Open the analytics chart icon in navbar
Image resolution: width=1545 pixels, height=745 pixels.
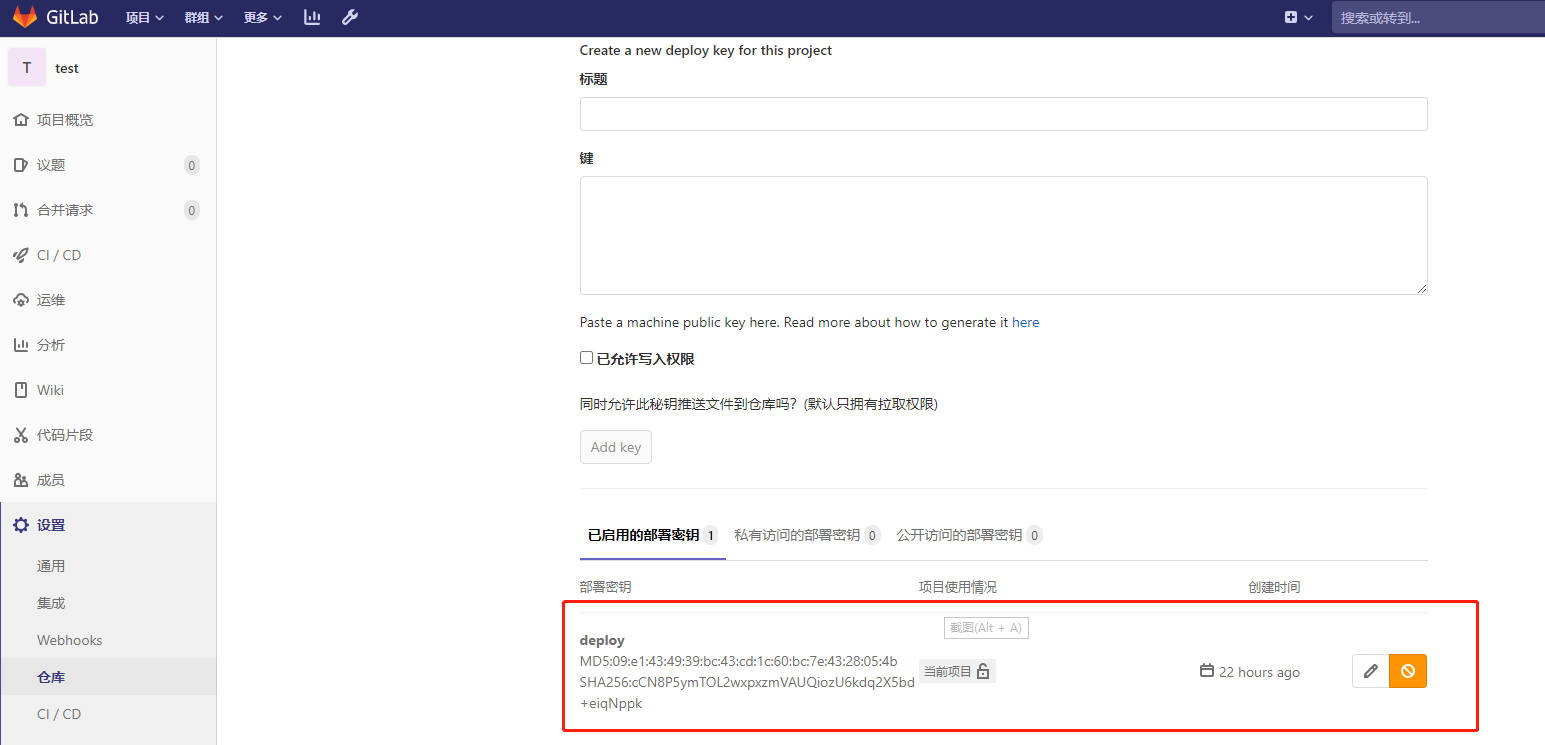pyautogui.click(x=312, y=17)
